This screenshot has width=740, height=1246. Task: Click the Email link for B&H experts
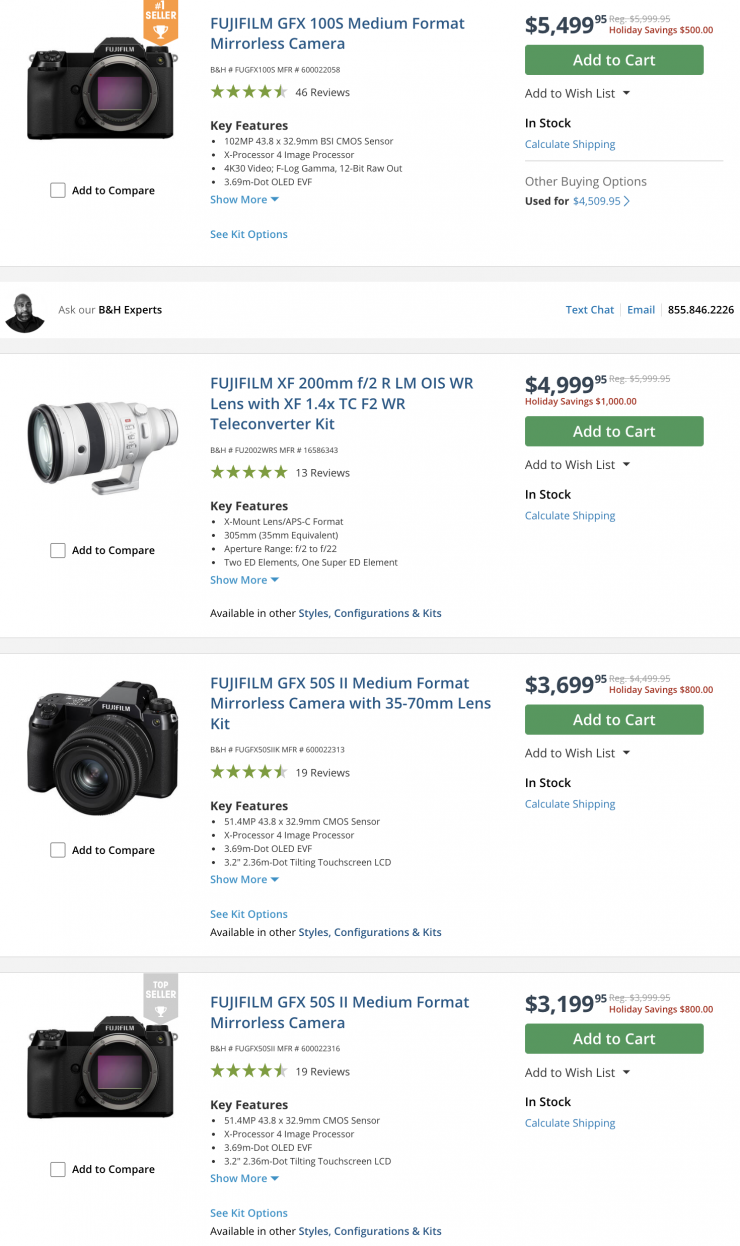pyautogui.click(x=641, y=310)
